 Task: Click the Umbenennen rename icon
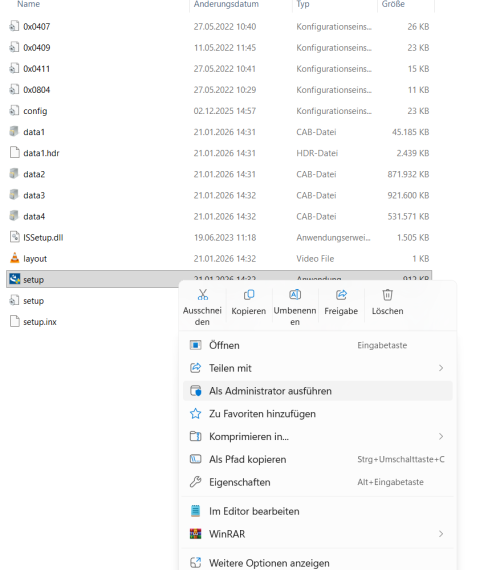(x=295, y=294)
